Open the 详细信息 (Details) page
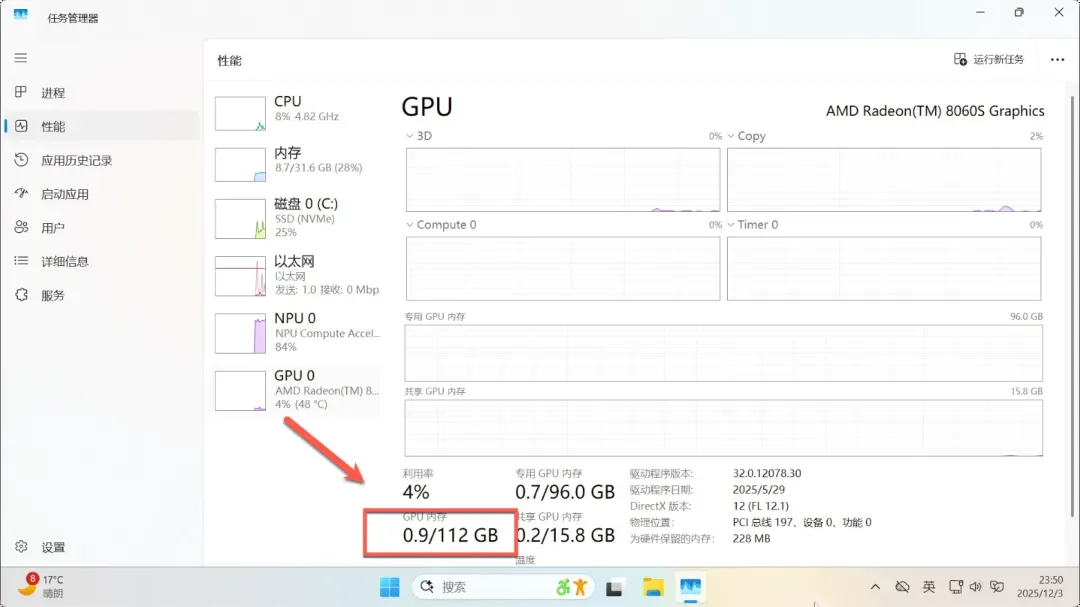 click(102, 261)
